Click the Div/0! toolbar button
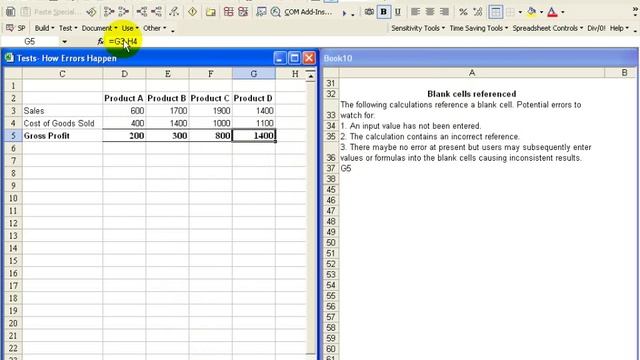The width and height of the screenshot is (640, 360). pyautogui.click(x=596, y=28)
